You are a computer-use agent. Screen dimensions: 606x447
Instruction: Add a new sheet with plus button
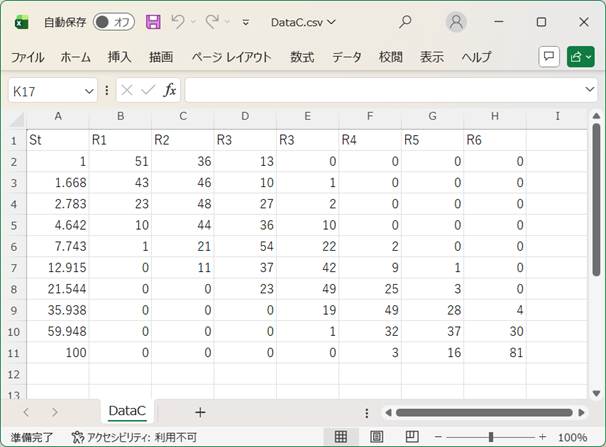pos(200,412)
